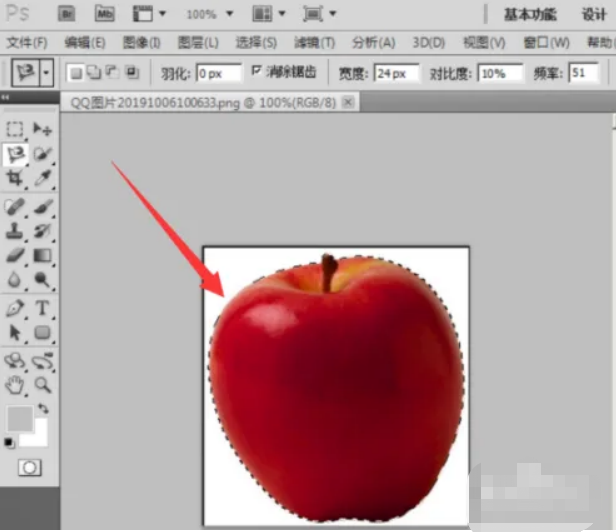
Task: Select the Horizontal Type tool
Action: point(42,308)
